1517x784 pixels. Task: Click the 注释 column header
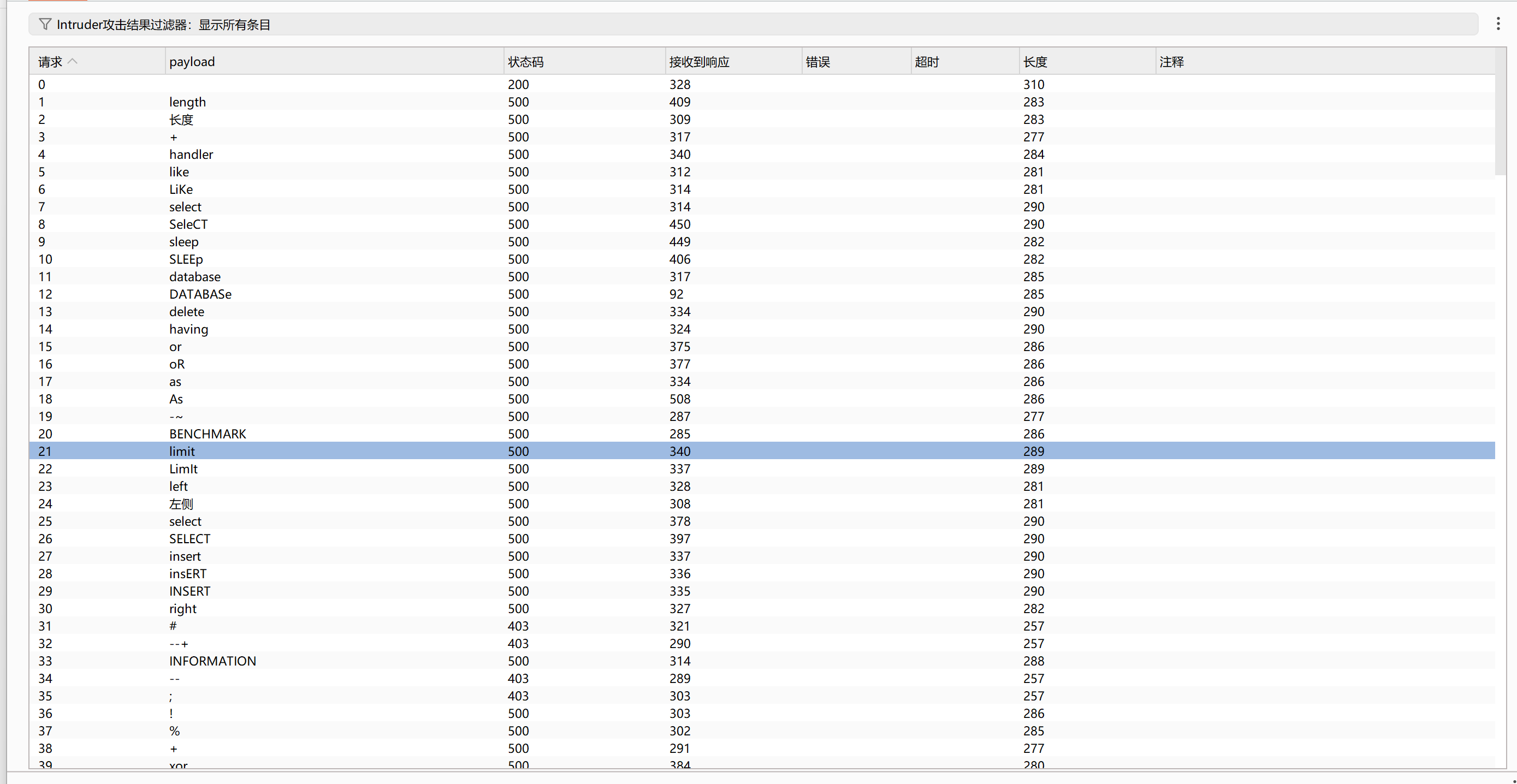[1171, 62]
